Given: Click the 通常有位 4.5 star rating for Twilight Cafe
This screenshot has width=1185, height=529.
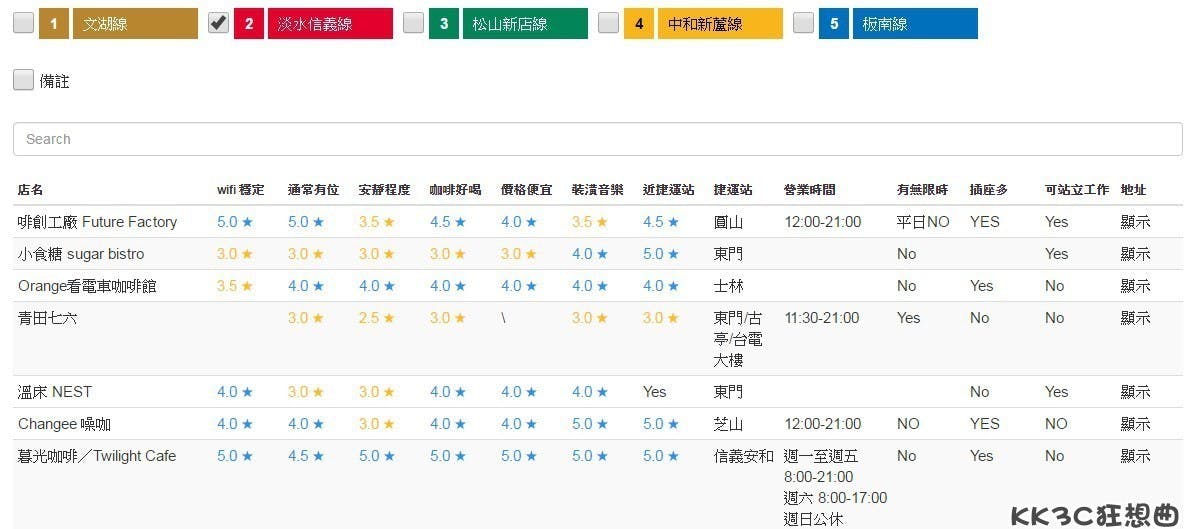Looking at the screenshot, I should point(306,456).
